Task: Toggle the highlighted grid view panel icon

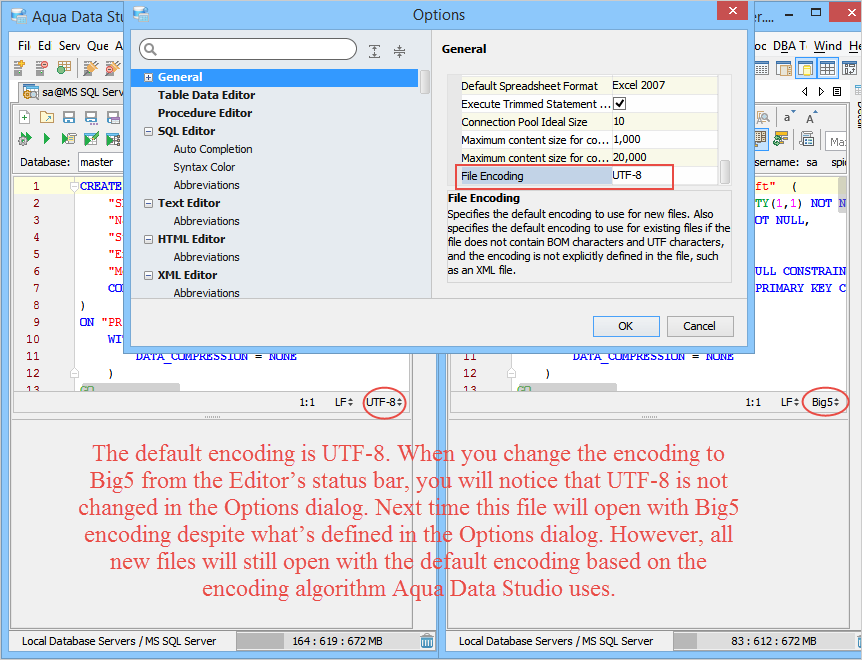Action: point(827,68)
